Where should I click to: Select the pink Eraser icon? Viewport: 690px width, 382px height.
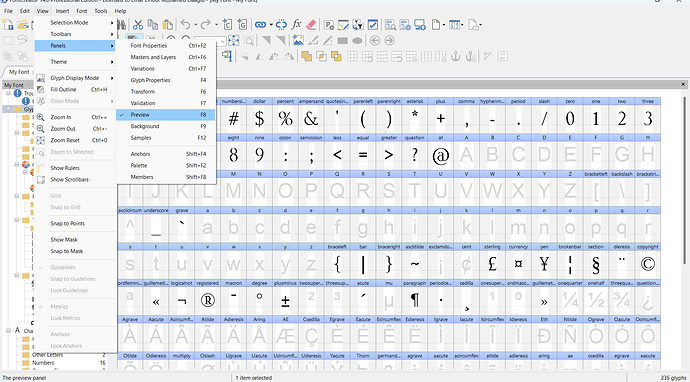(311, 25)
